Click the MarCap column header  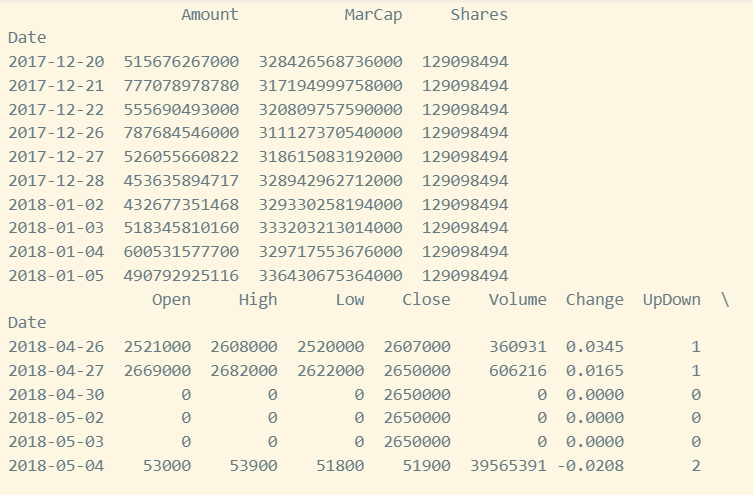point(373,15)
